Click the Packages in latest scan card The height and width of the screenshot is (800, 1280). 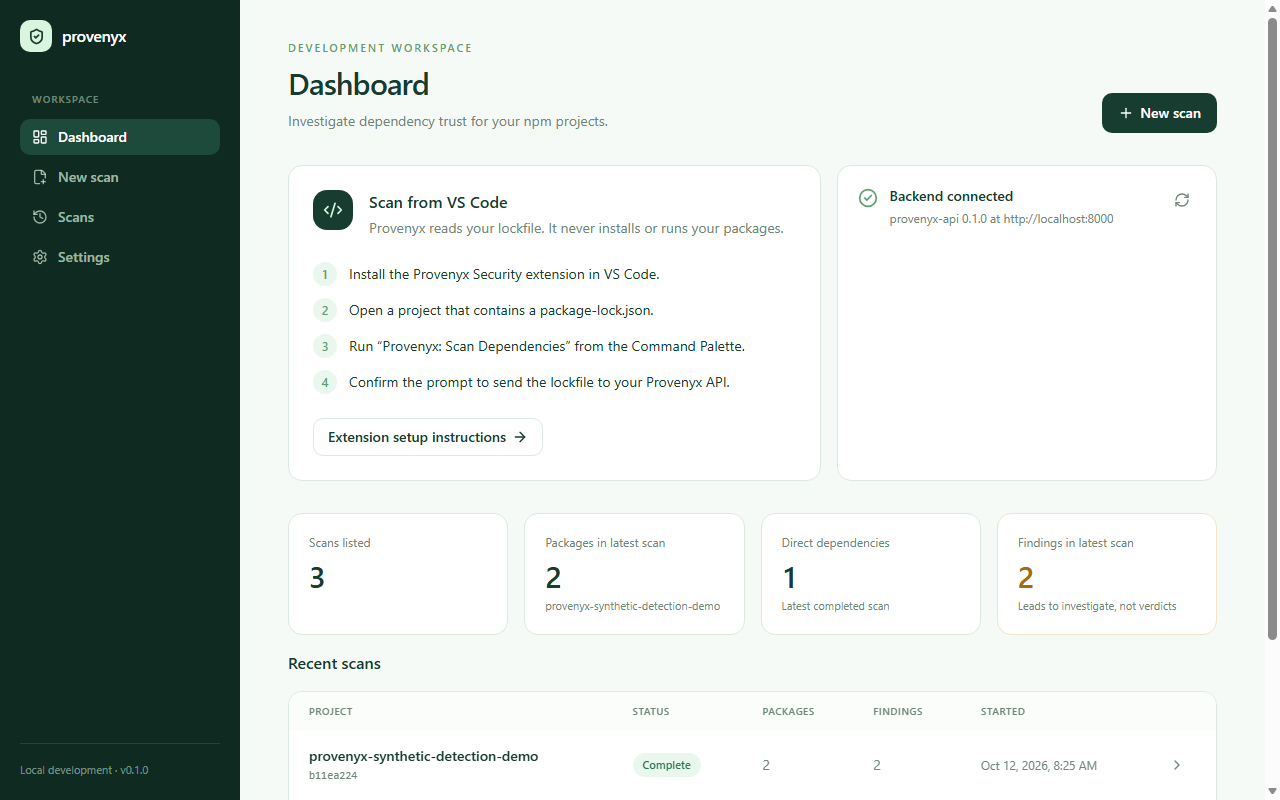(x=634, y=574)
